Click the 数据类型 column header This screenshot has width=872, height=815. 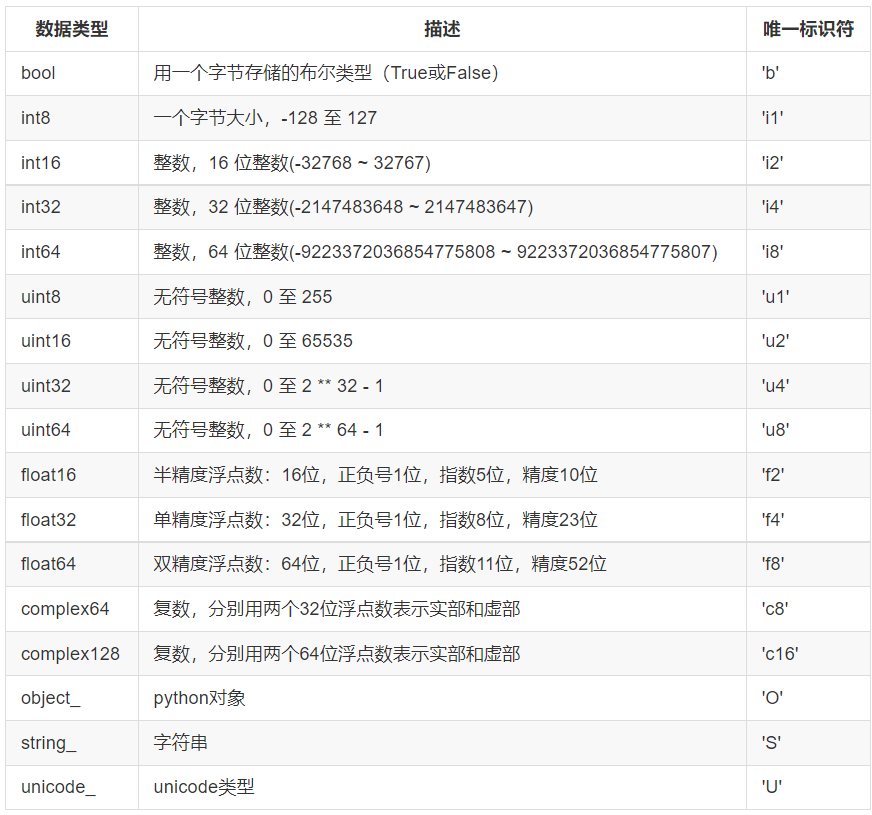click(x=63, y=30)
